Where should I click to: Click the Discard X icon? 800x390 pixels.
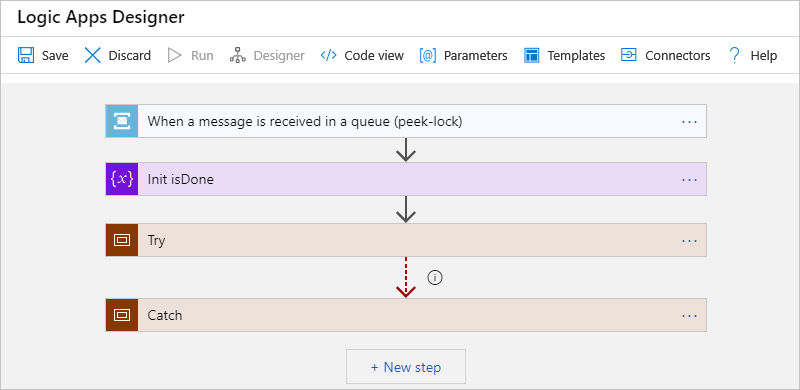pos(92,55)
